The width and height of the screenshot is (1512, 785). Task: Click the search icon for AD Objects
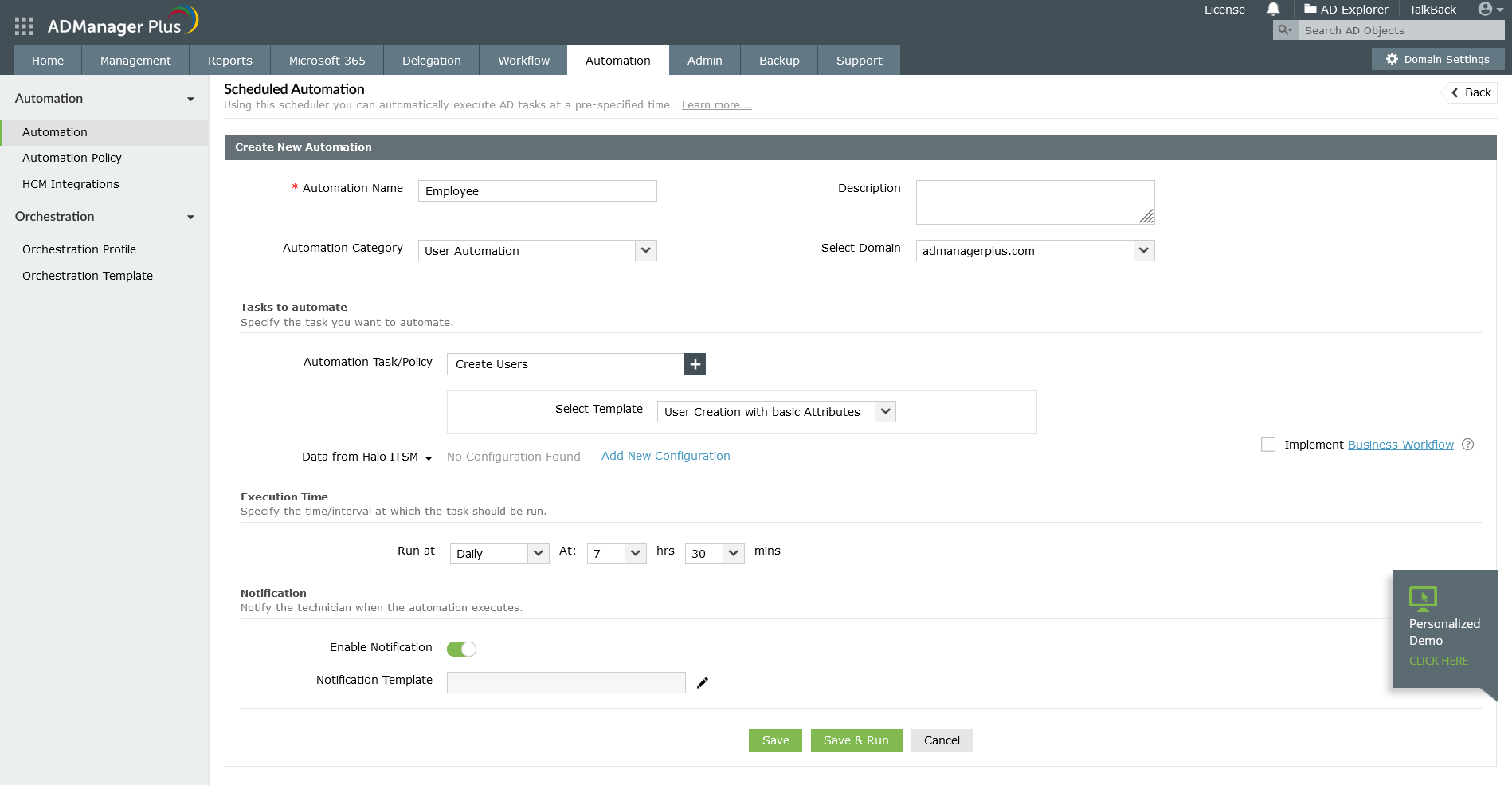1284,30
